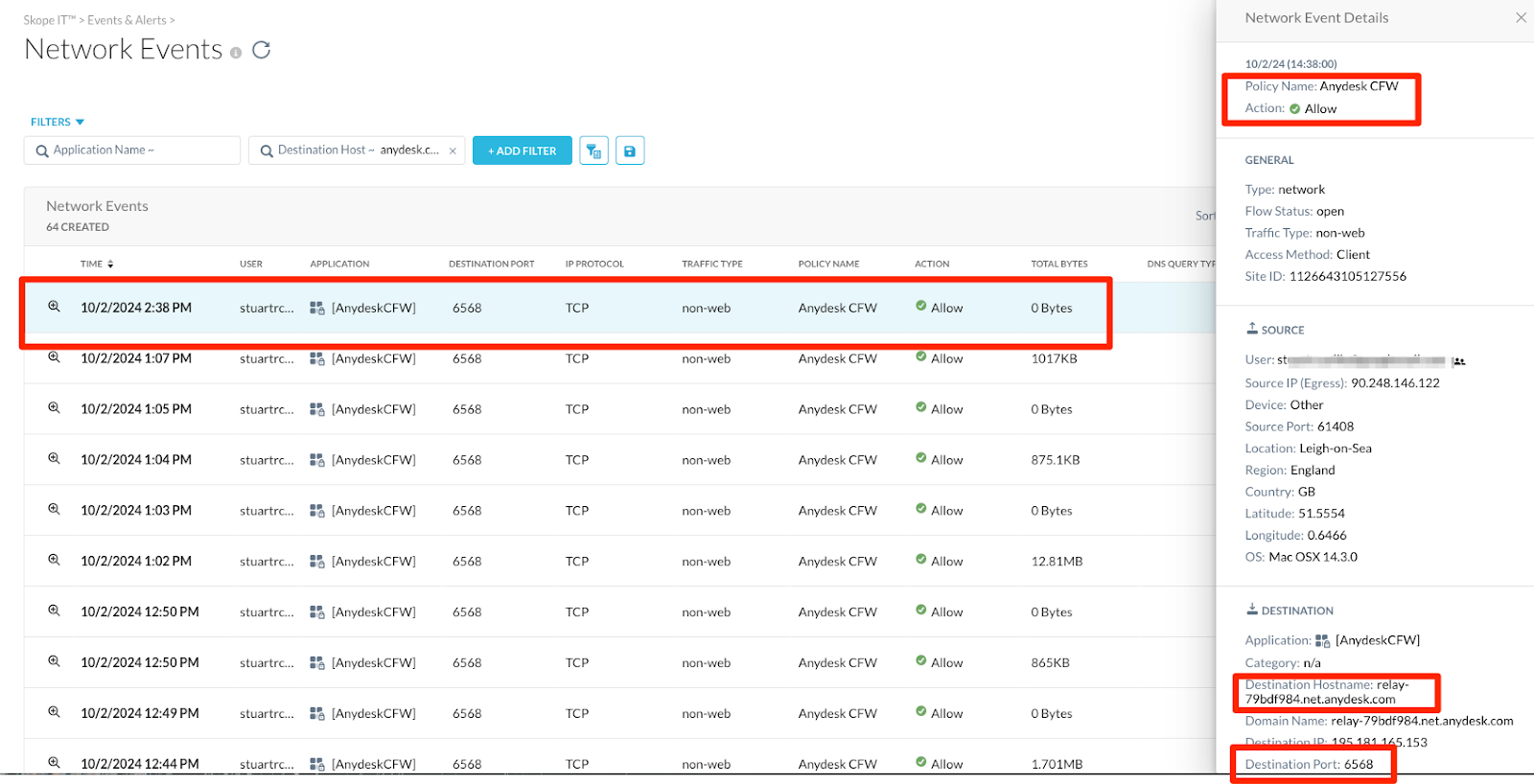The height and width of the screenshot is (784, 1534).
Task: Select the 875.1KB total bytes value
Action: coord(1056,460)
